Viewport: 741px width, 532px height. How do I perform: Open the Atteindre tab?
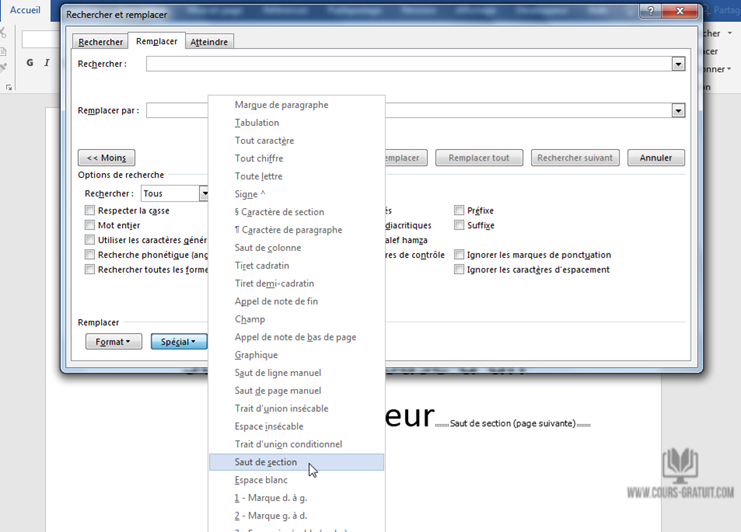pyautogui.click(x=209, y=42)
